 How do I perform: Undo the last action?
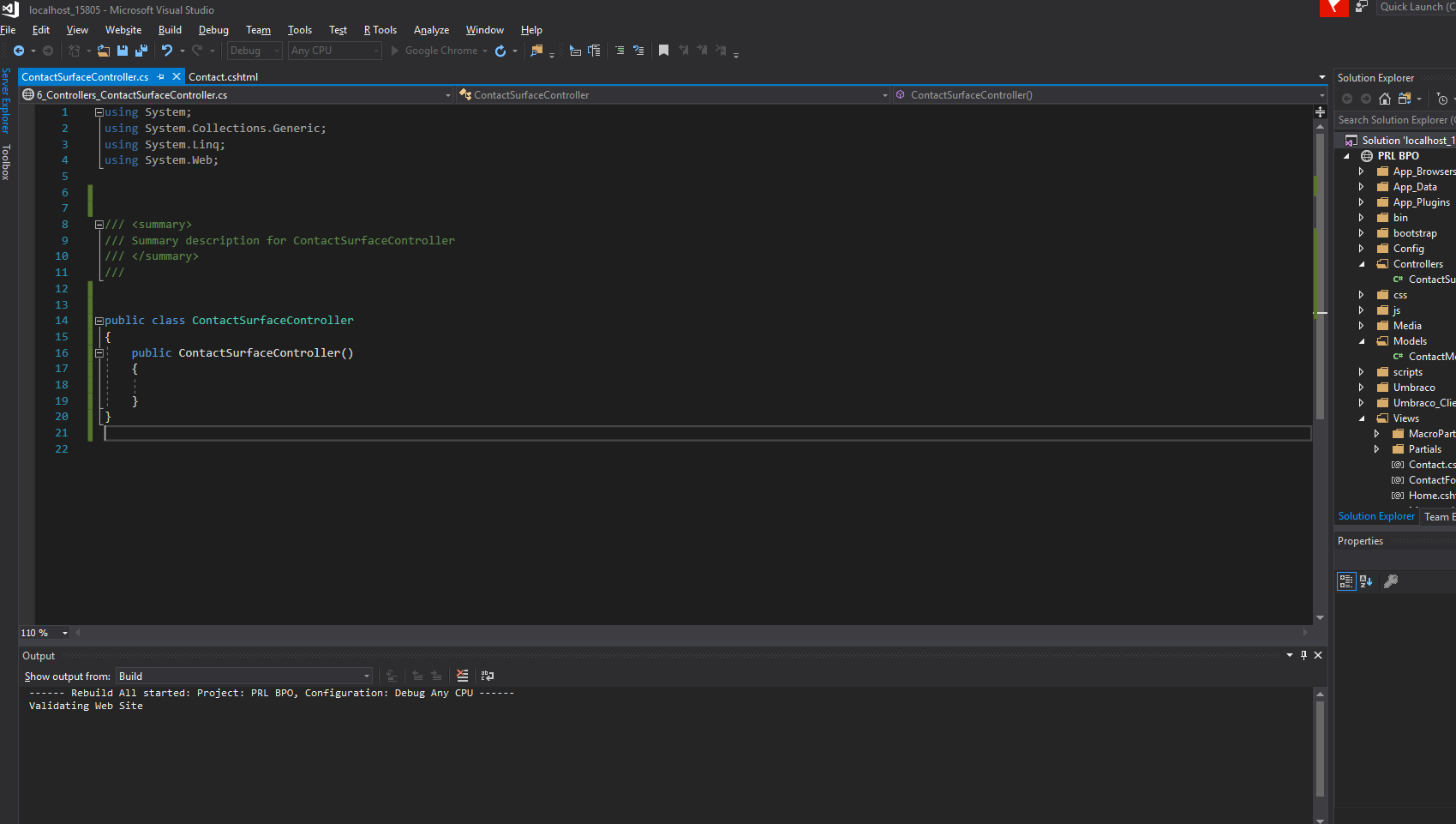(x=167, y=51)
